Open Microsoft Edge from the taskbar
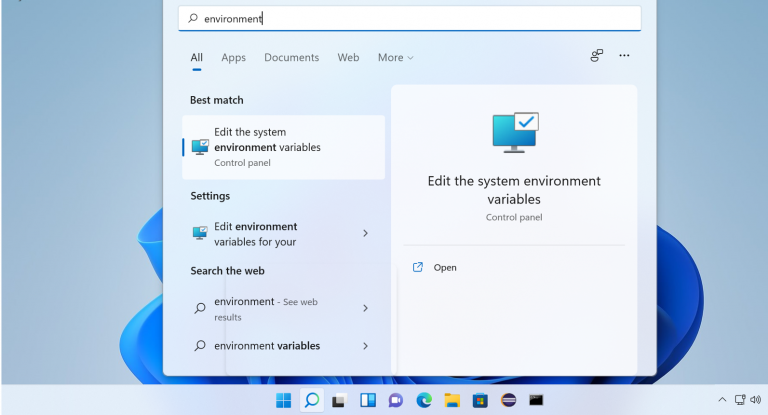The height and width of the screenshot is (415, 768). click(x=424, y=401)
